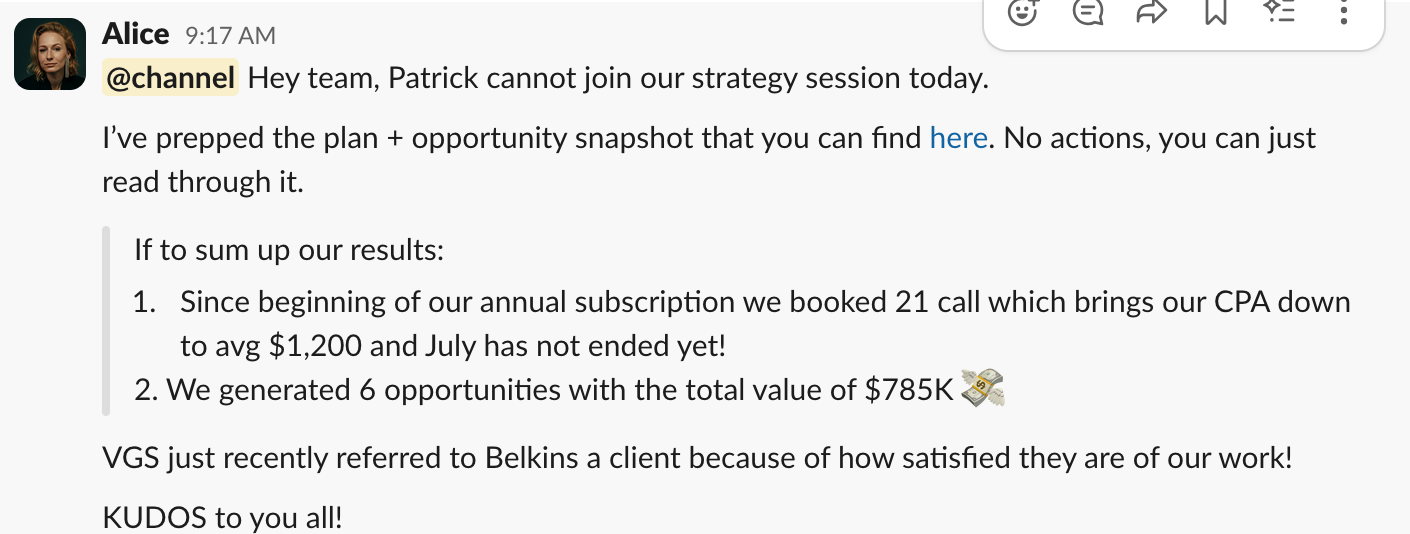Click the "Patrick cannot join" sentence
This screenshot has height=534, width=1410.
(x=618, y=78)
